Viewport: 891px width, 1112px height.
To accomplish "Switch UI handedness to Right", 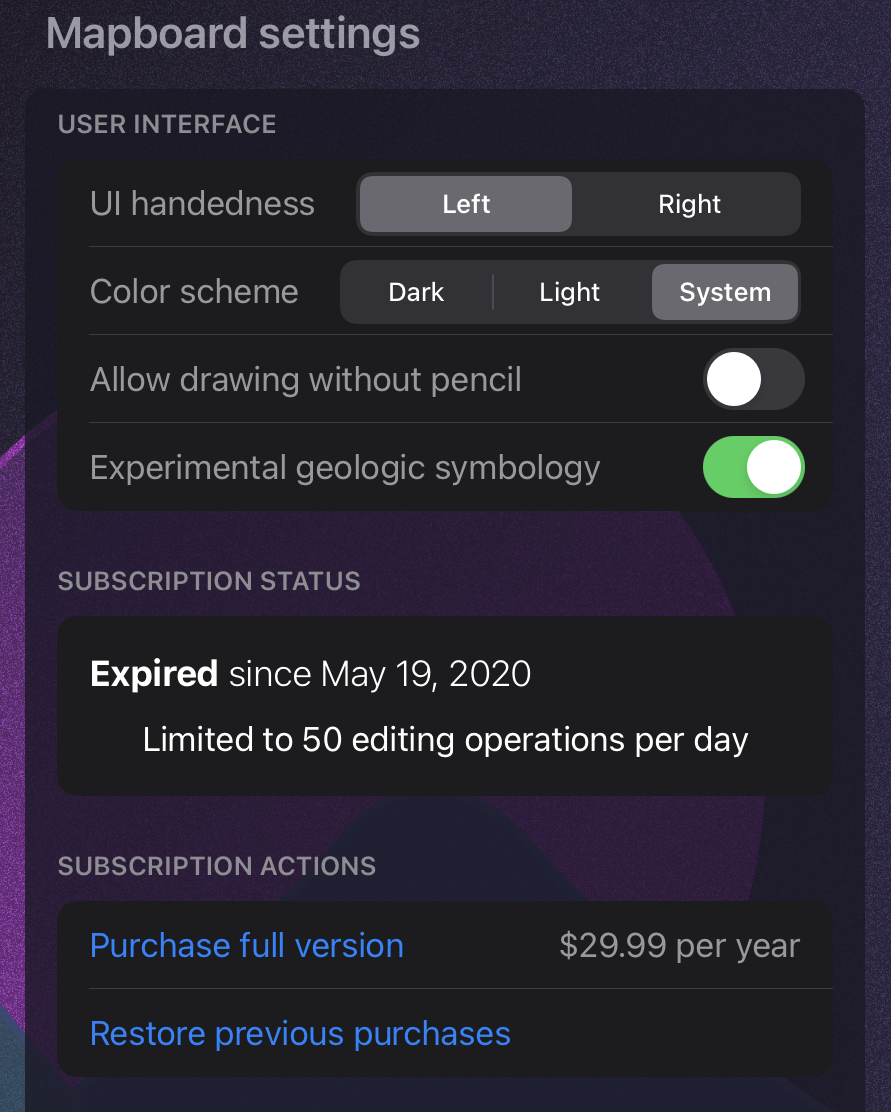I will coord(689,204).
